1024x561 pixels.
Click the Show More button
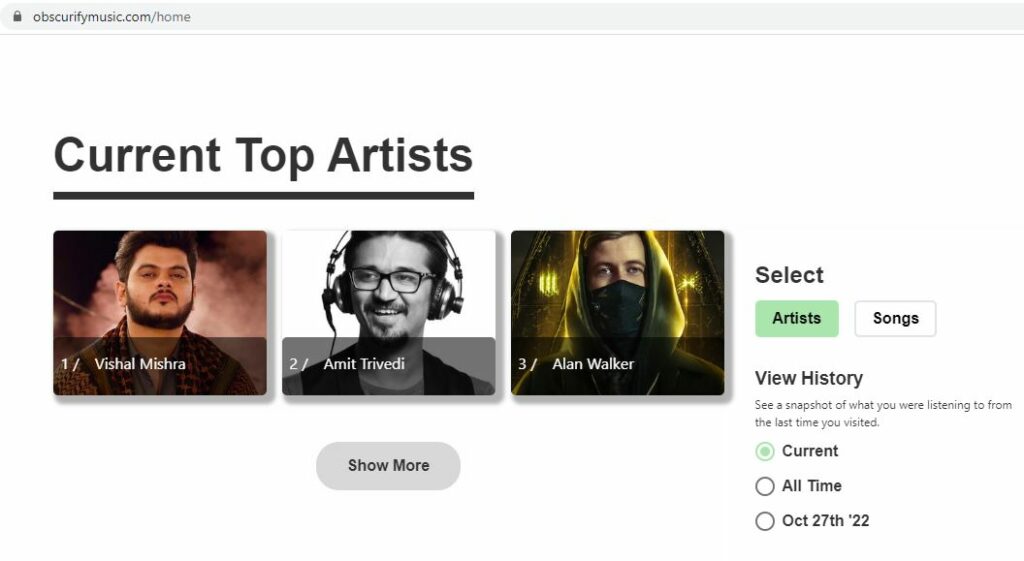pyautogui.click(x=388, y=466)
